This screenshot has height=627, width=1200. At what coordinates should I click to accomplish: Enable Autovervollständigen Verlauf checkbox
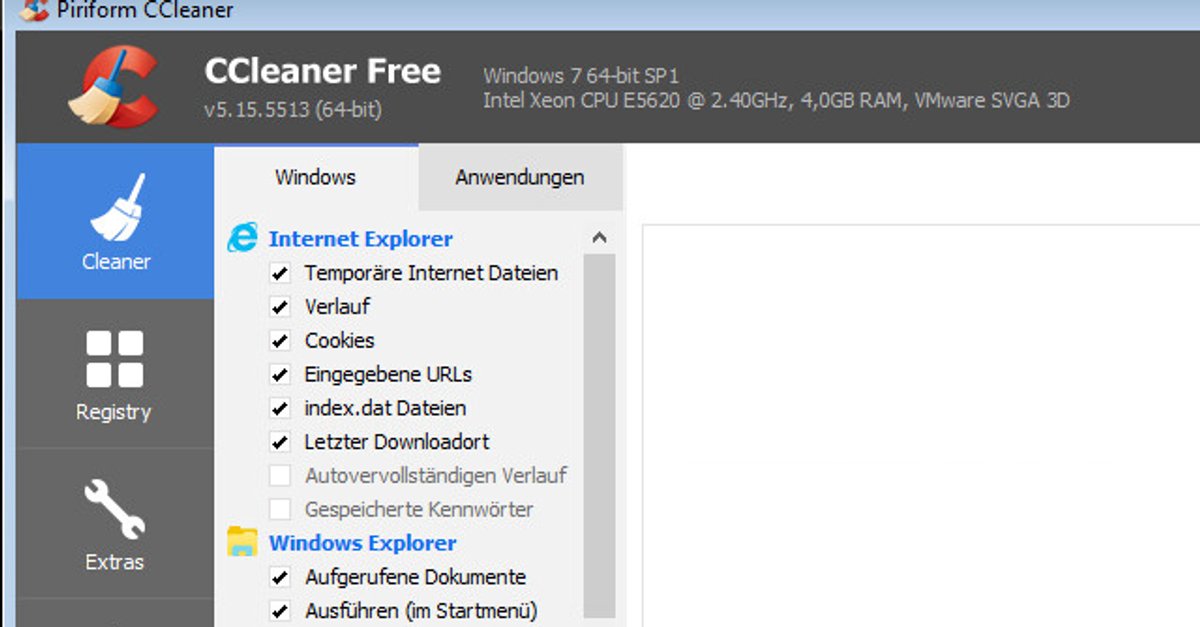point(280,476)
